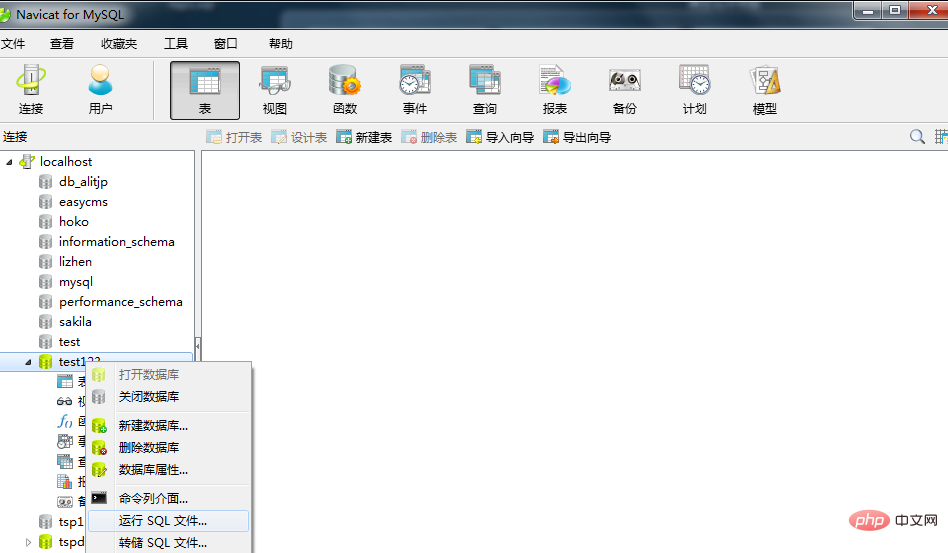Select the performance_schema database
This screenshot has width=948, height=553.
tap(121, 302)
